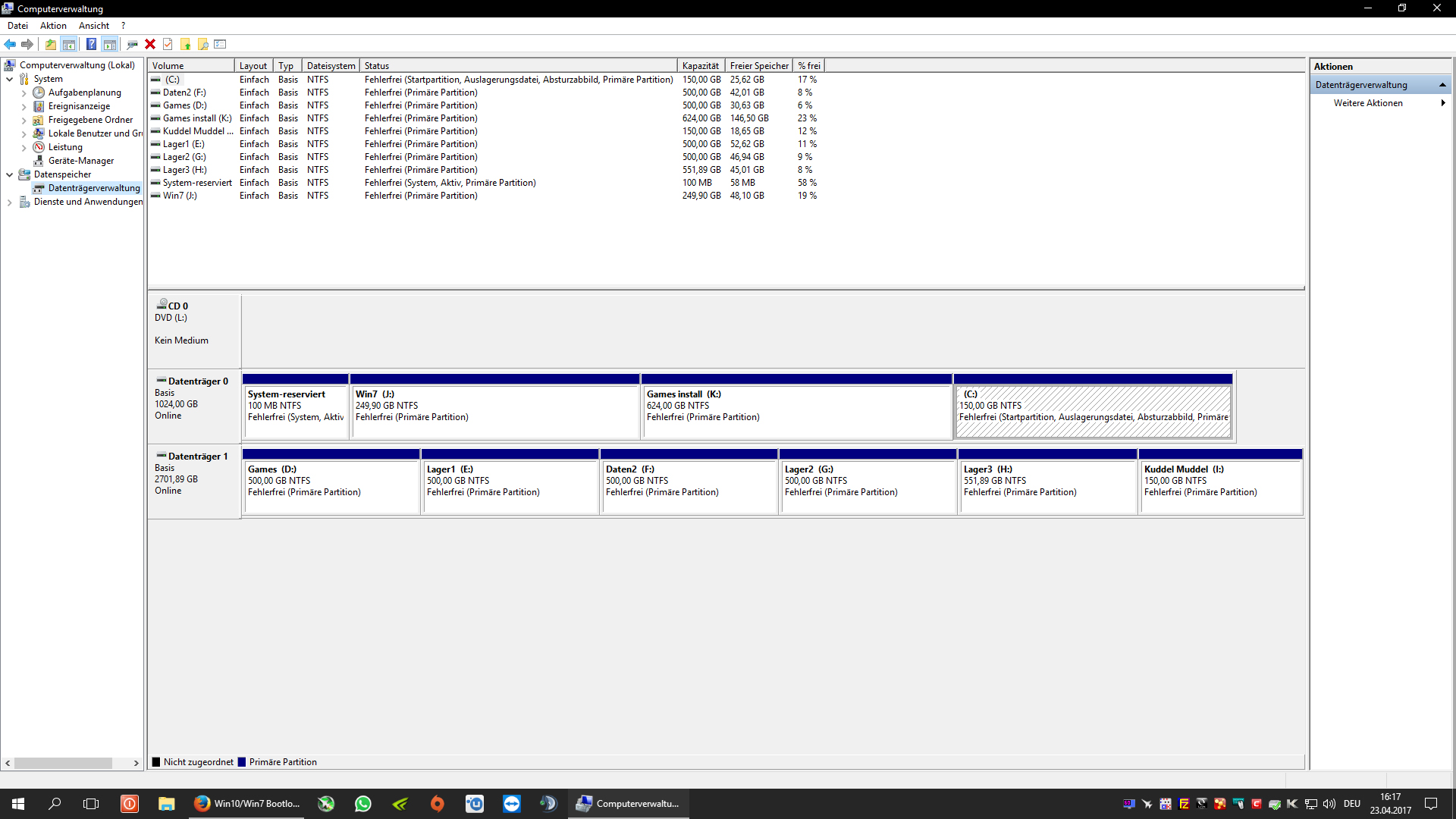Click the folder with magnifier toolbar icon
The width and height of the screenshot is (1456, 819).
[x=202, y=44]
